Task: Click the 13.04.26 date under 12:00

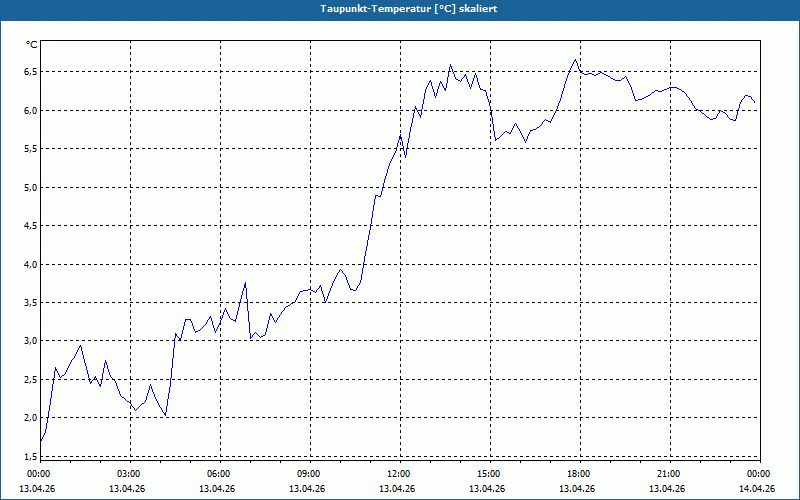Action: 397,489
